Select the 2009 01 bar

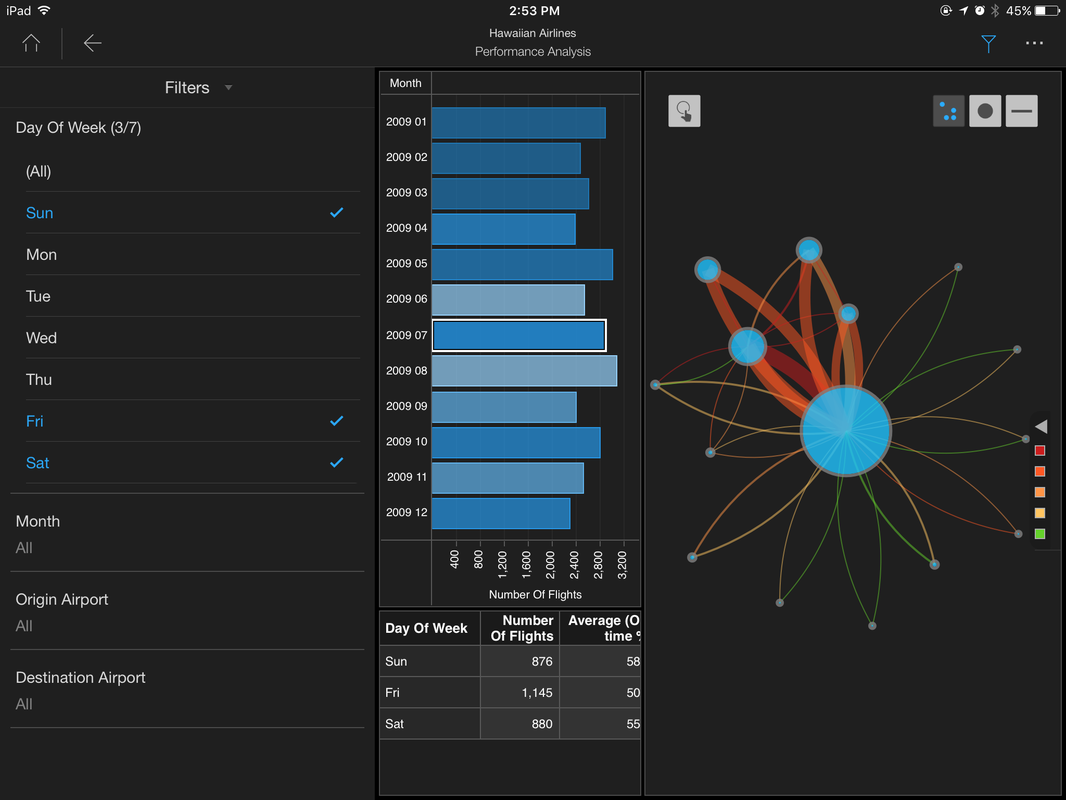coord(519,123)
